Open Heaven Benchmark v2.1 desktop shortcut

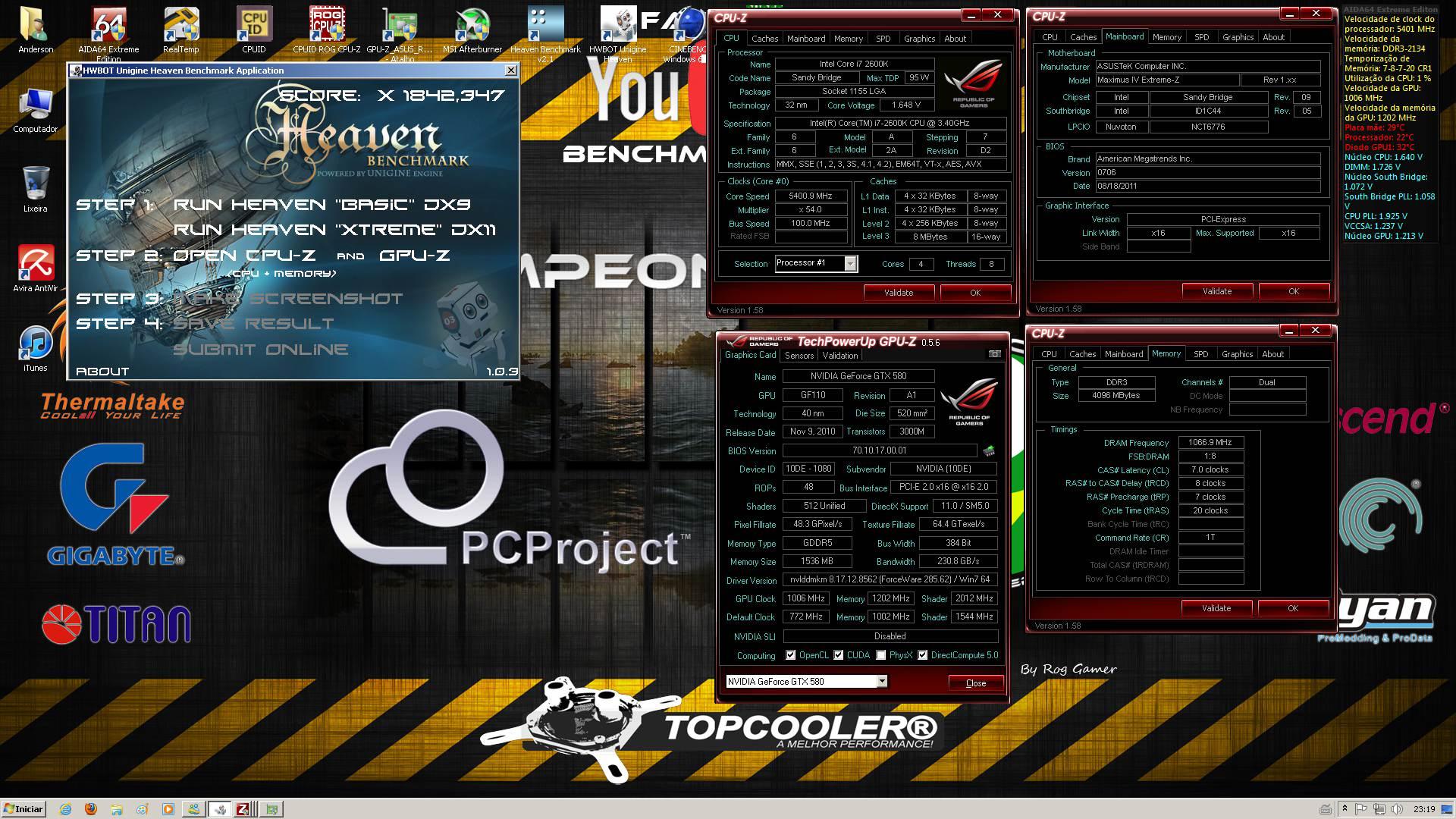coord(545,34)
